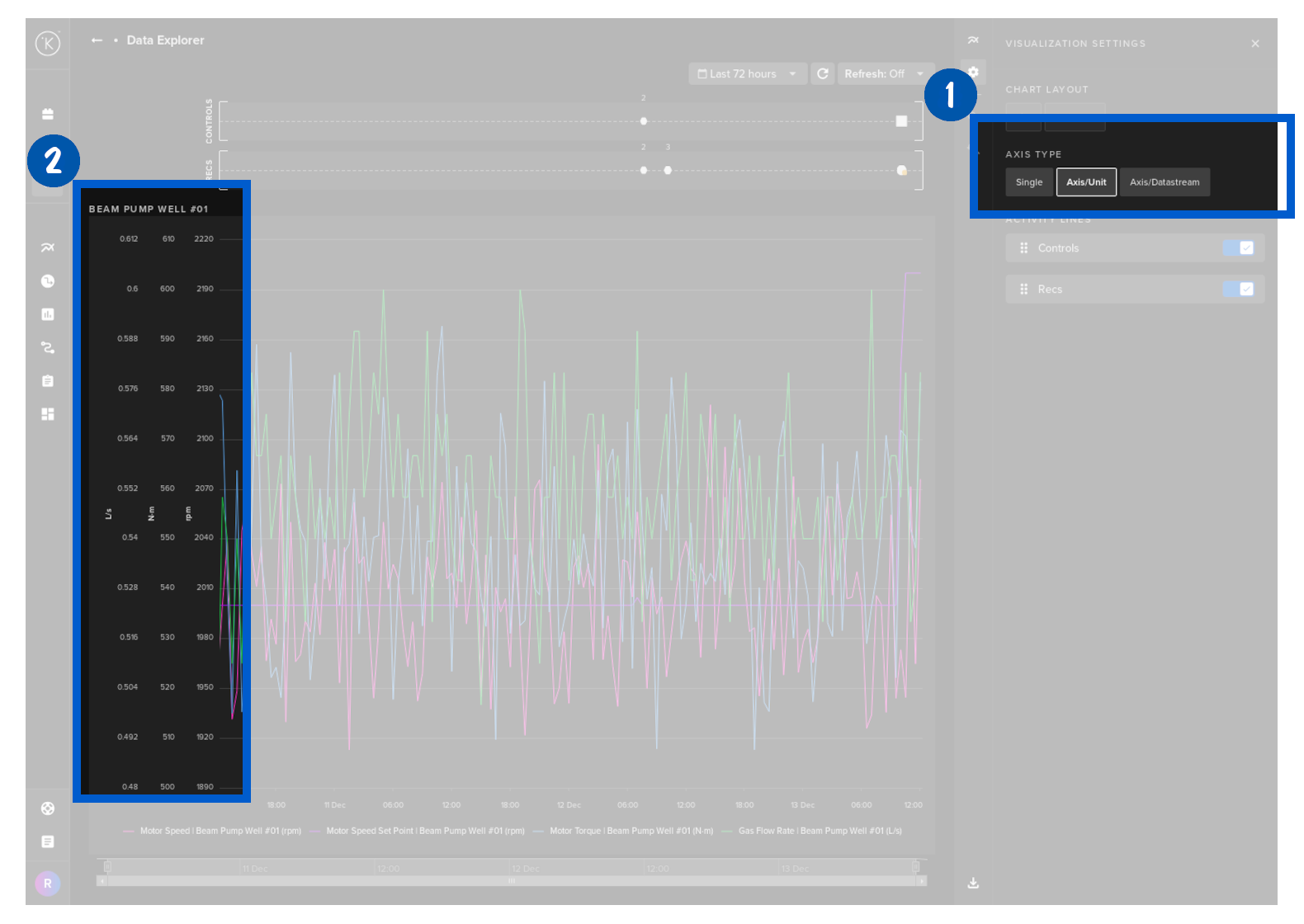Select the Single axis type option
Screen dimensions: 1304x924
point(1029,182)
